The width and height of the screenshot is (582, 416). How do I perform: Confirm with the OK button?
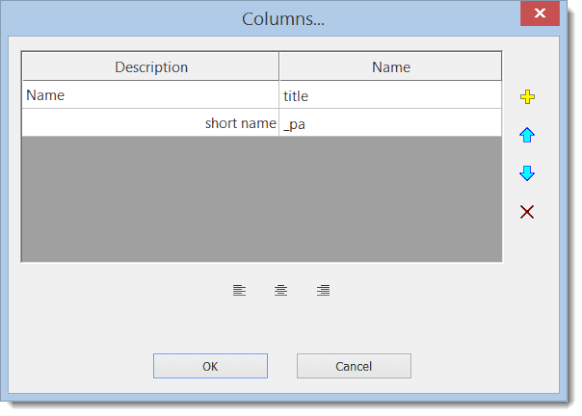tap(210, 366)
